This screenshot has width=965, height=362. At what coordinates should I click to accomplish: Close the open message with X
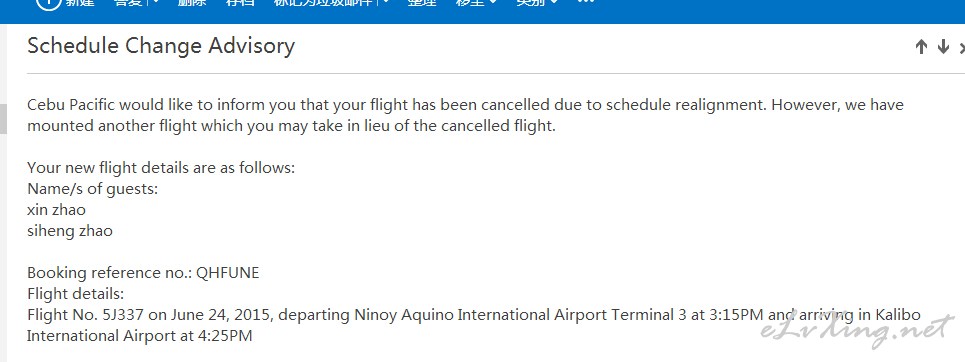click(x=962, y=47)
